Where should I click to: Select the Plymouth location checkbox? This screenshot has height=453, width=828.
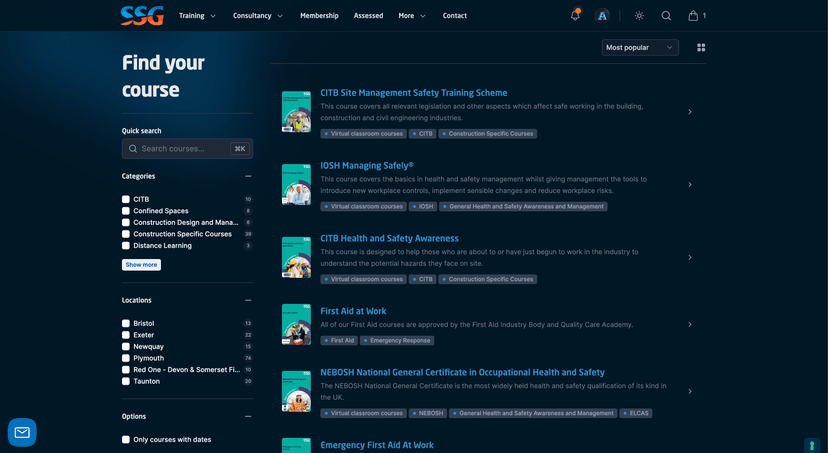point(126,358)
